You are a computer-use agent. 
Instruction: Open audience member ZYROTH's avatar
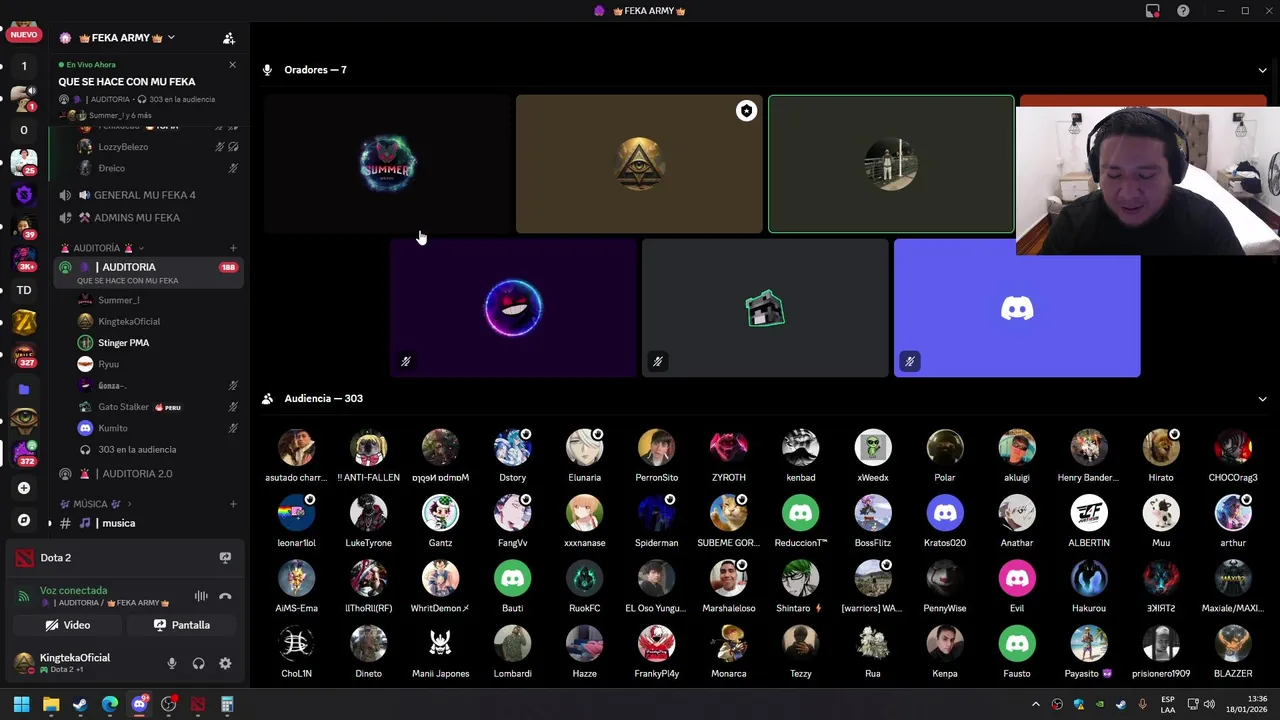click(728, 449)
